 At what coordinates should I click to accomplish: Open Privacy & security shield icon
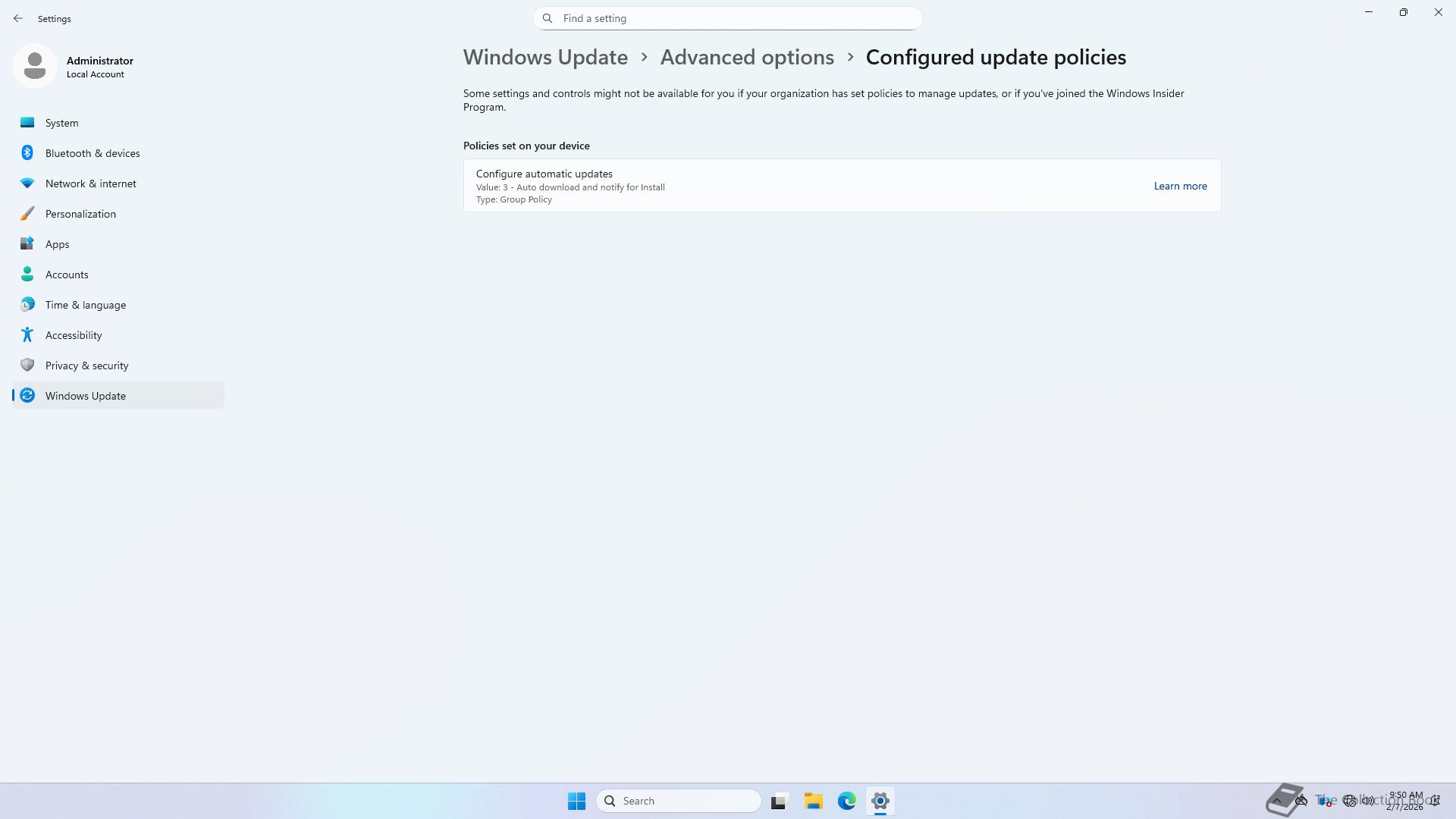pyautogui.click(x=27, y=366)
